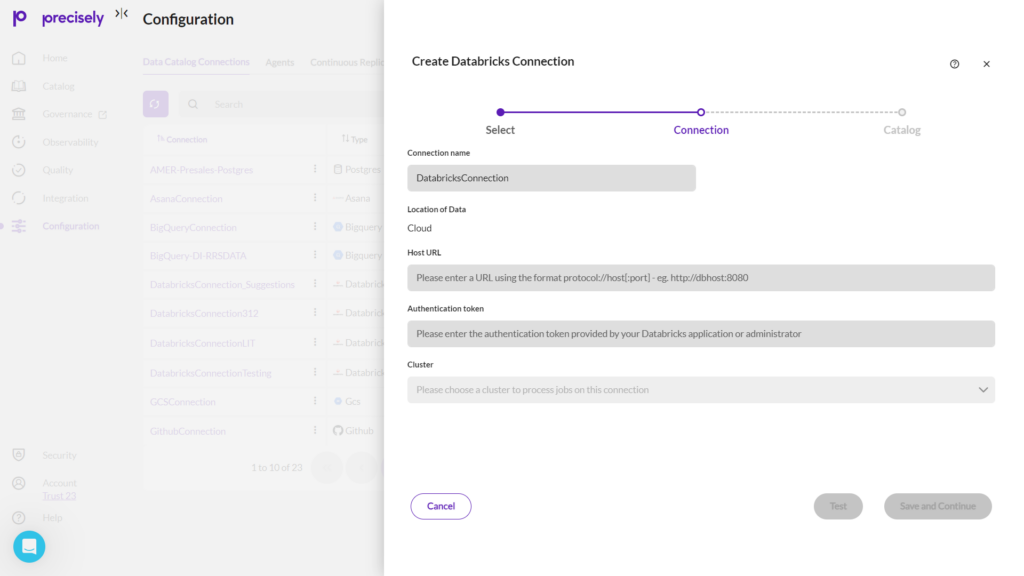Open the GithubConnection link
1024x576 pixels.
(187, 431)
